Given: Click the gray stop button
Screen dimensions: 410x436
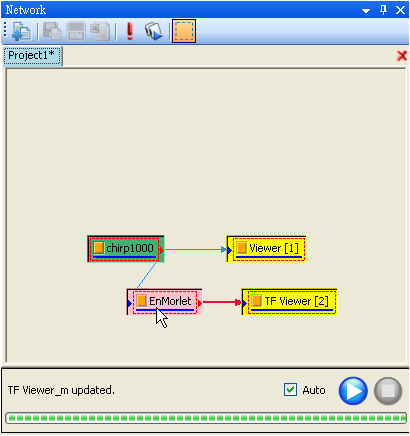Looking at the screenshot, I should click(x=388, y=391).
